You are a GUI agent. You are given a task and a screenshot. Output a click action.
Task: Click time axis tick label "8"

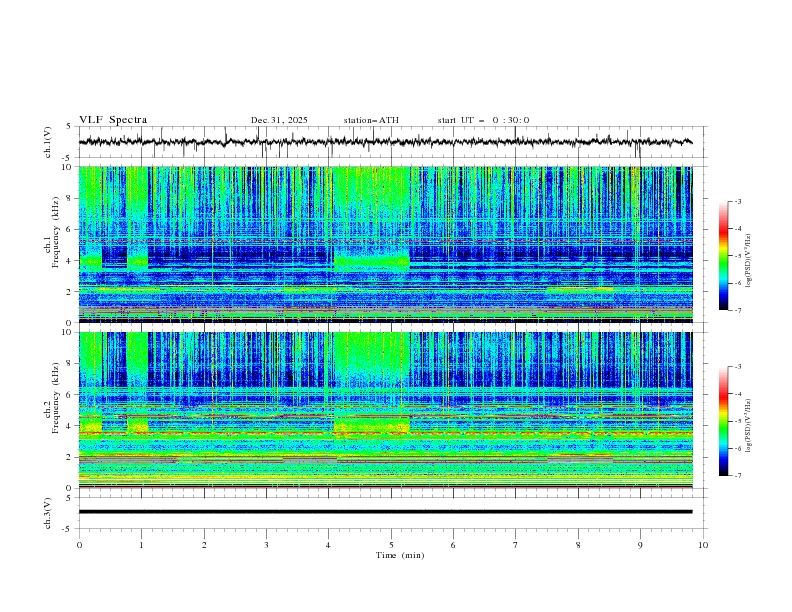pyautogui.click(x=578, y=545)
